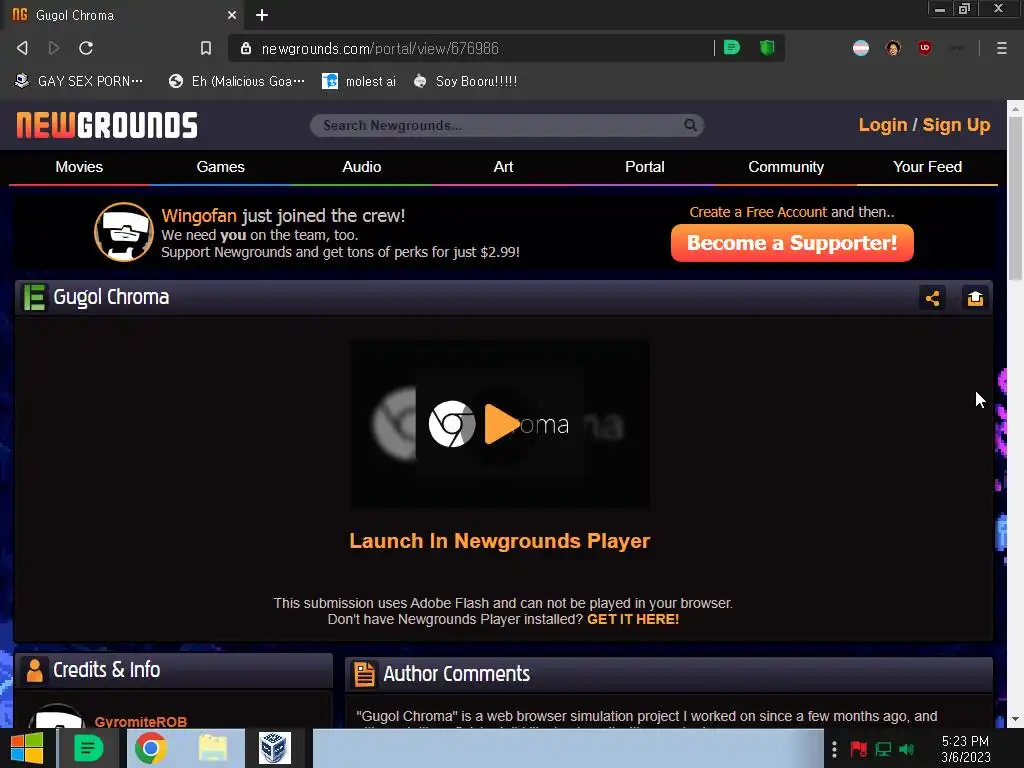Click the taskbar clock 5:23 PM

(x=965, y=741)
